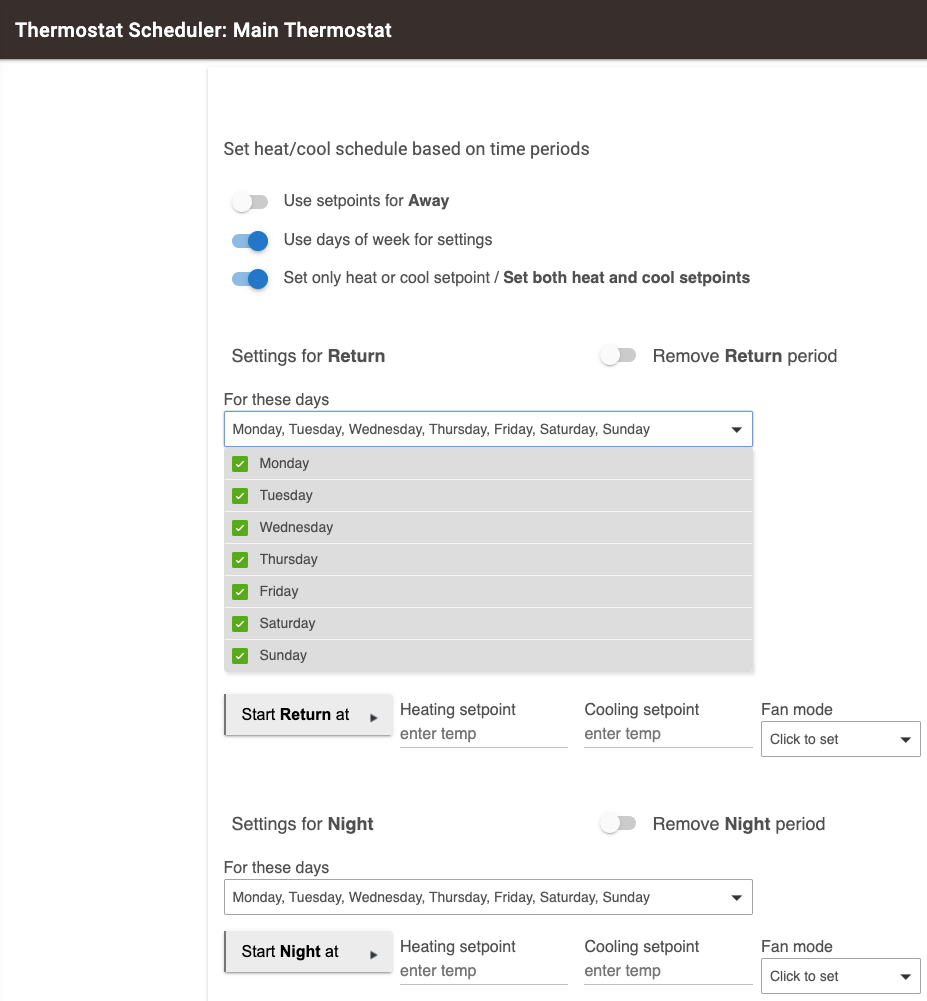The height and width of the screenshot is (1001, 927).
Task: Enable Remove Night period switch
Action: (x=618, y=824)
